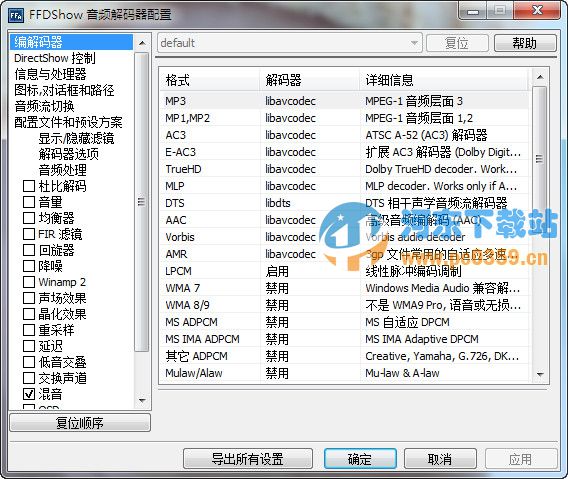Enable the 降噪 checkbox
Viewport: 568px width, 479px height.
click(29, 266)
